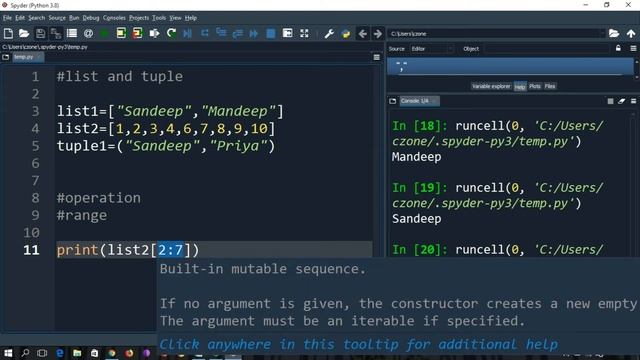Image resolution: width=640 pixels, height=360 pixels.
Task: Click tooltip link for additional help
Action: [x=359, y=344]
